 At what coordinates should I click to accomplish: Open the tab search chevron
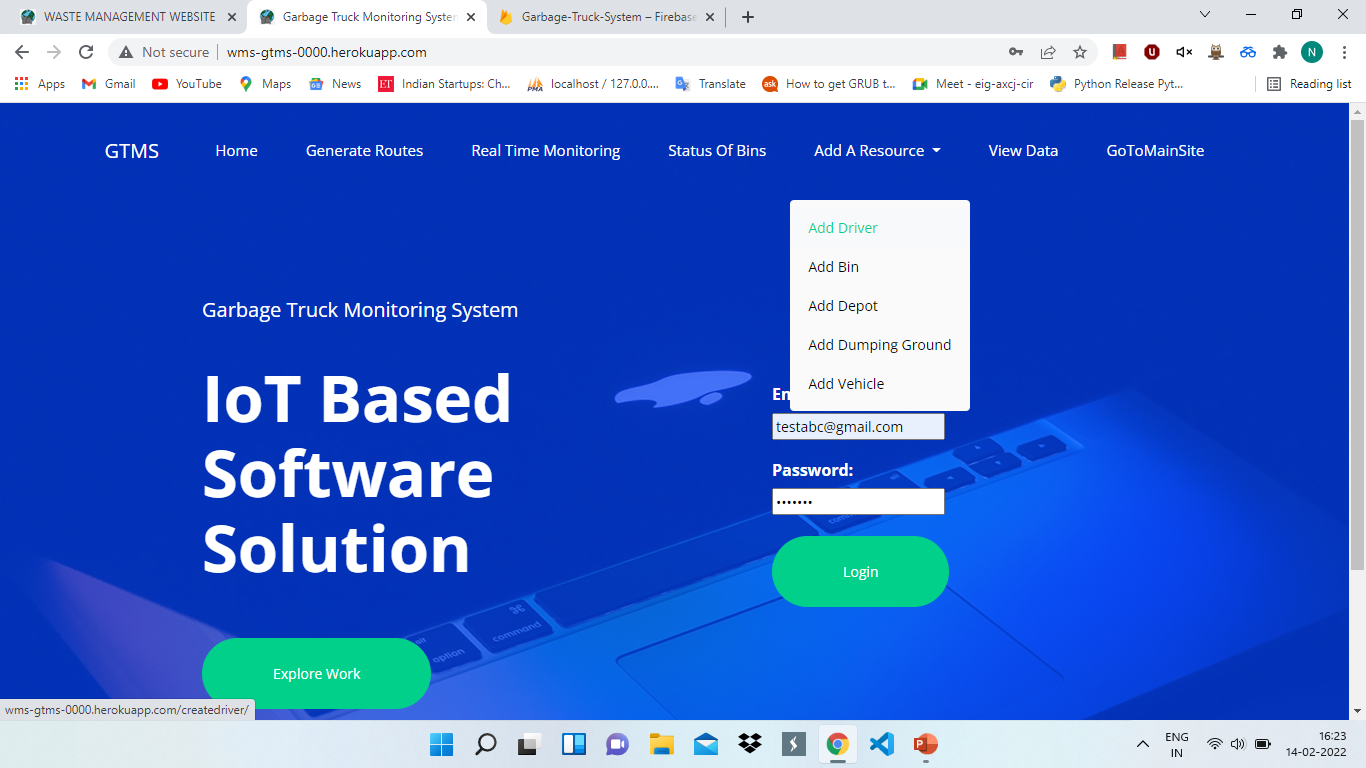click(x=1205, y=14)
